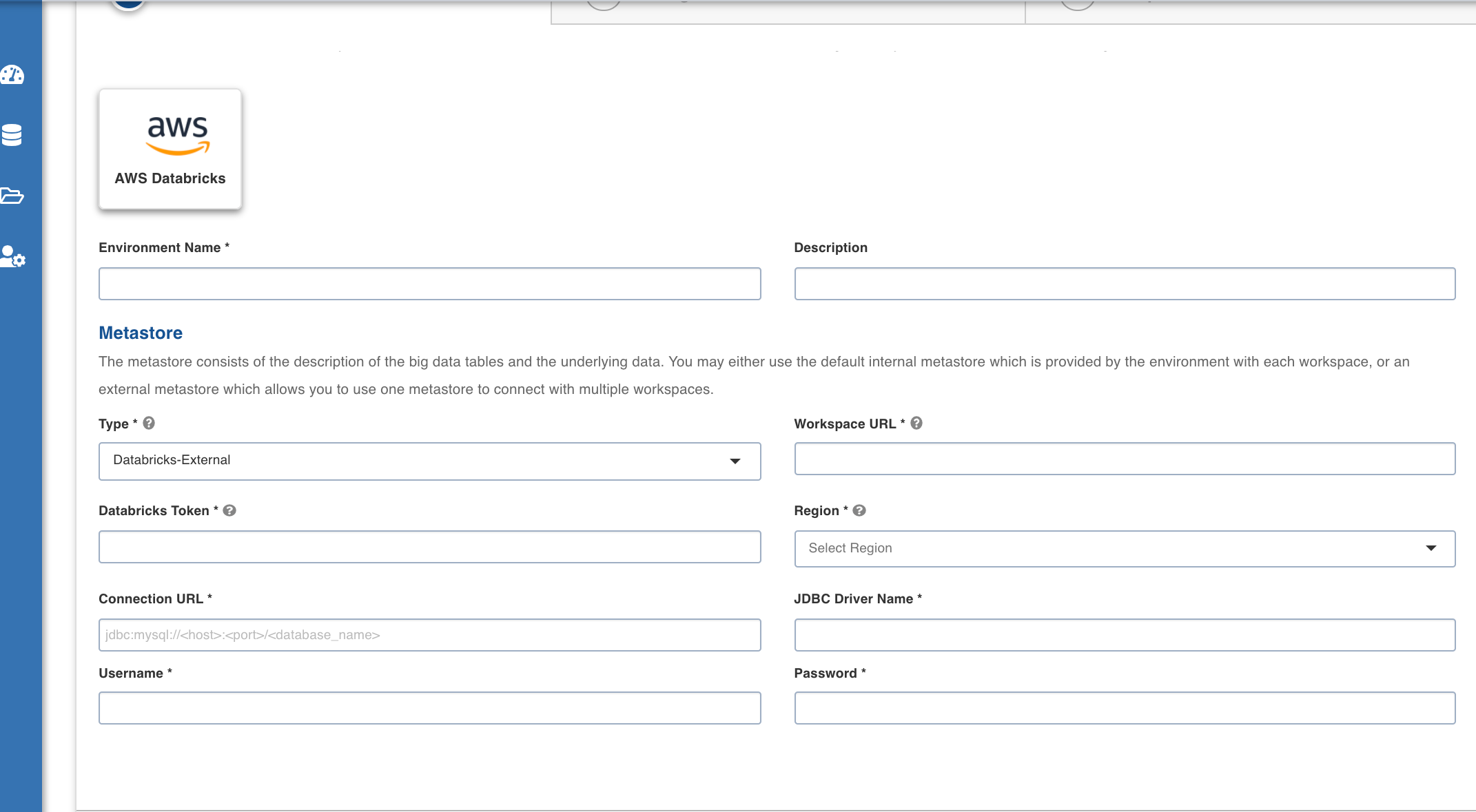Select the AWS Databricks card

tap(170, 149)
